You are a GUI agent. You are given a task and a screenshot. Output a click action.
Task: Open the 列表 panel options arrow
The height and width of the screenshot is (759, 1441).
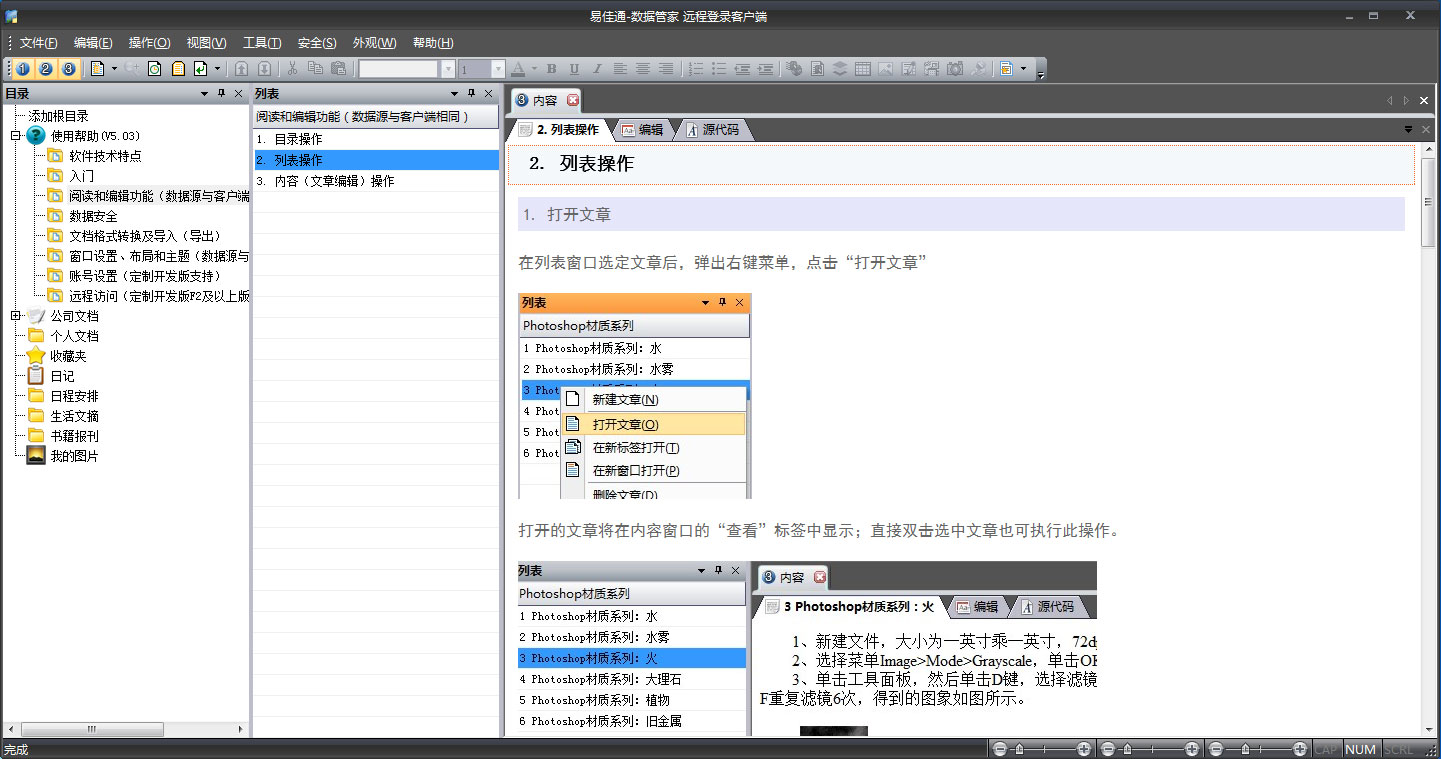point(456,93)
